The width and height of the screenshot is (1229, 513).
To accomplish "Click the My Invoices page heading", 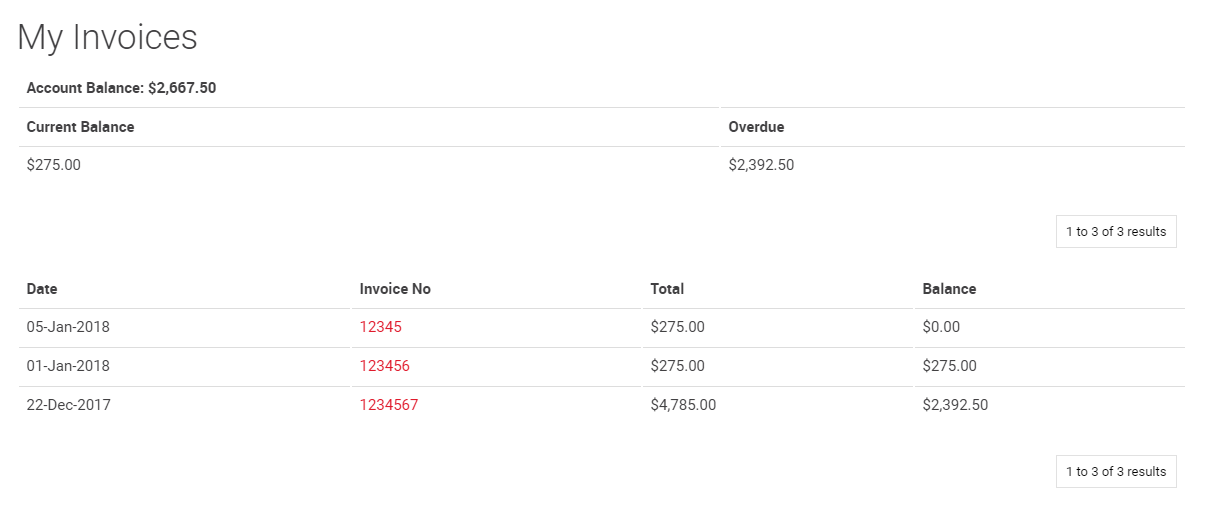I will click(107, 37).
